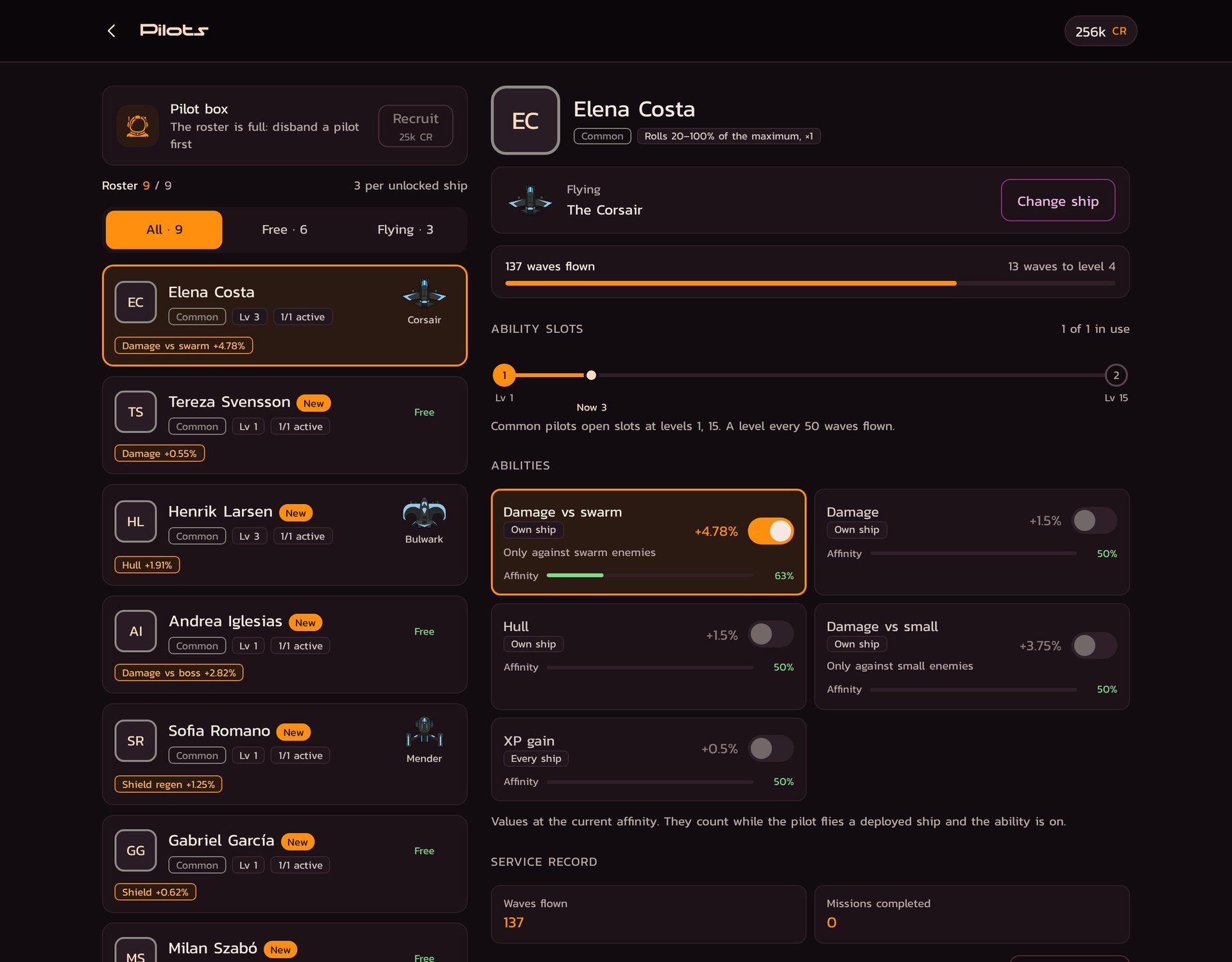Click the GG avatar of Gabriel García

135,850
